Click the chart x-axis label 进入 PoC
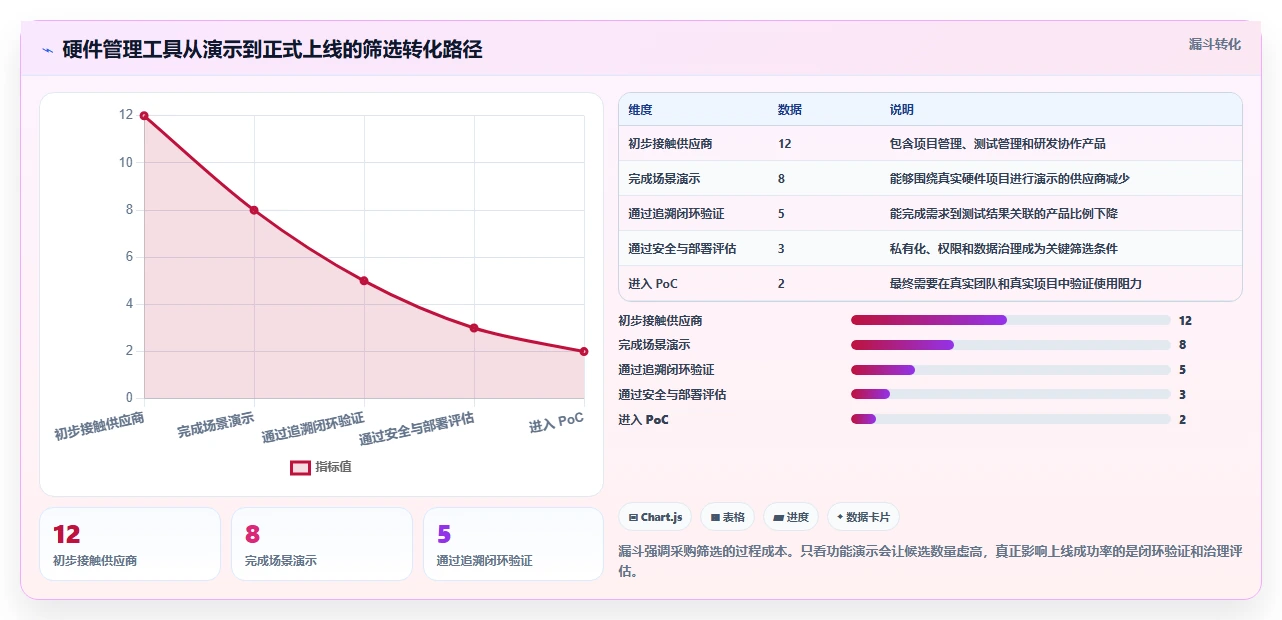This screenshot has width=1282, height=620. (556, 423)
